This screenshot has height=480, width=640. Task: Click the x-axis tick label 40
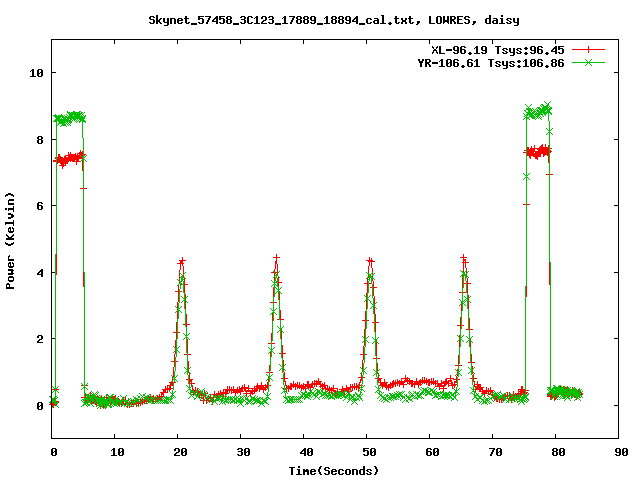click(x=306, y=452)
